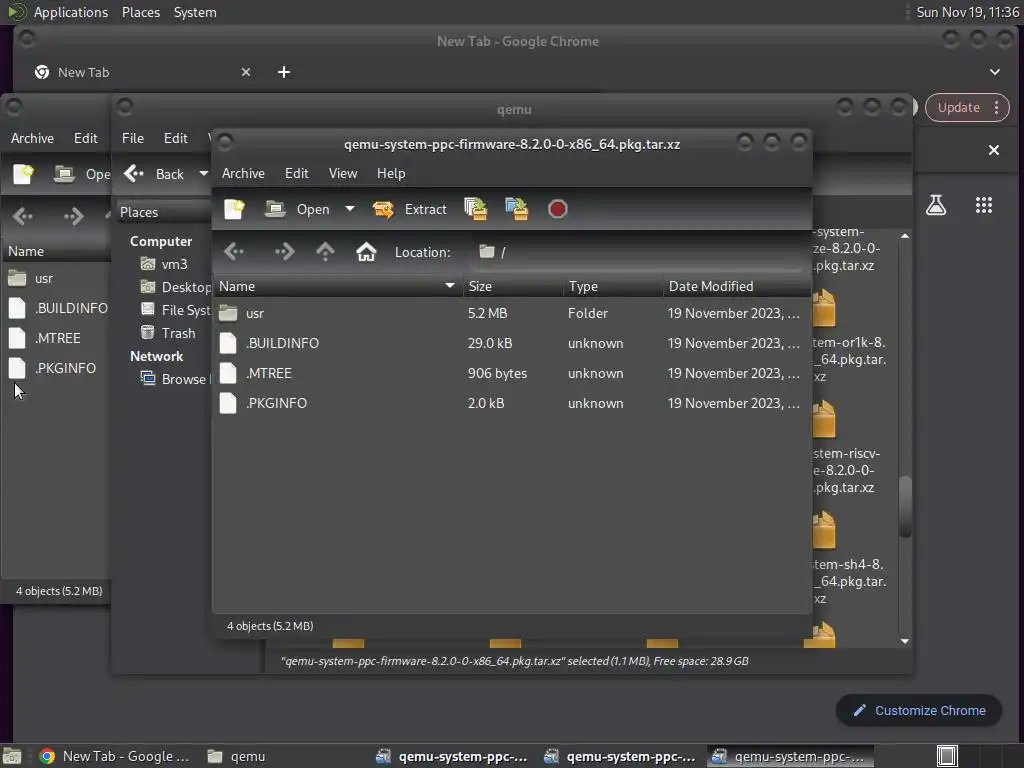Open Archive menu in front window

[243, 173]
